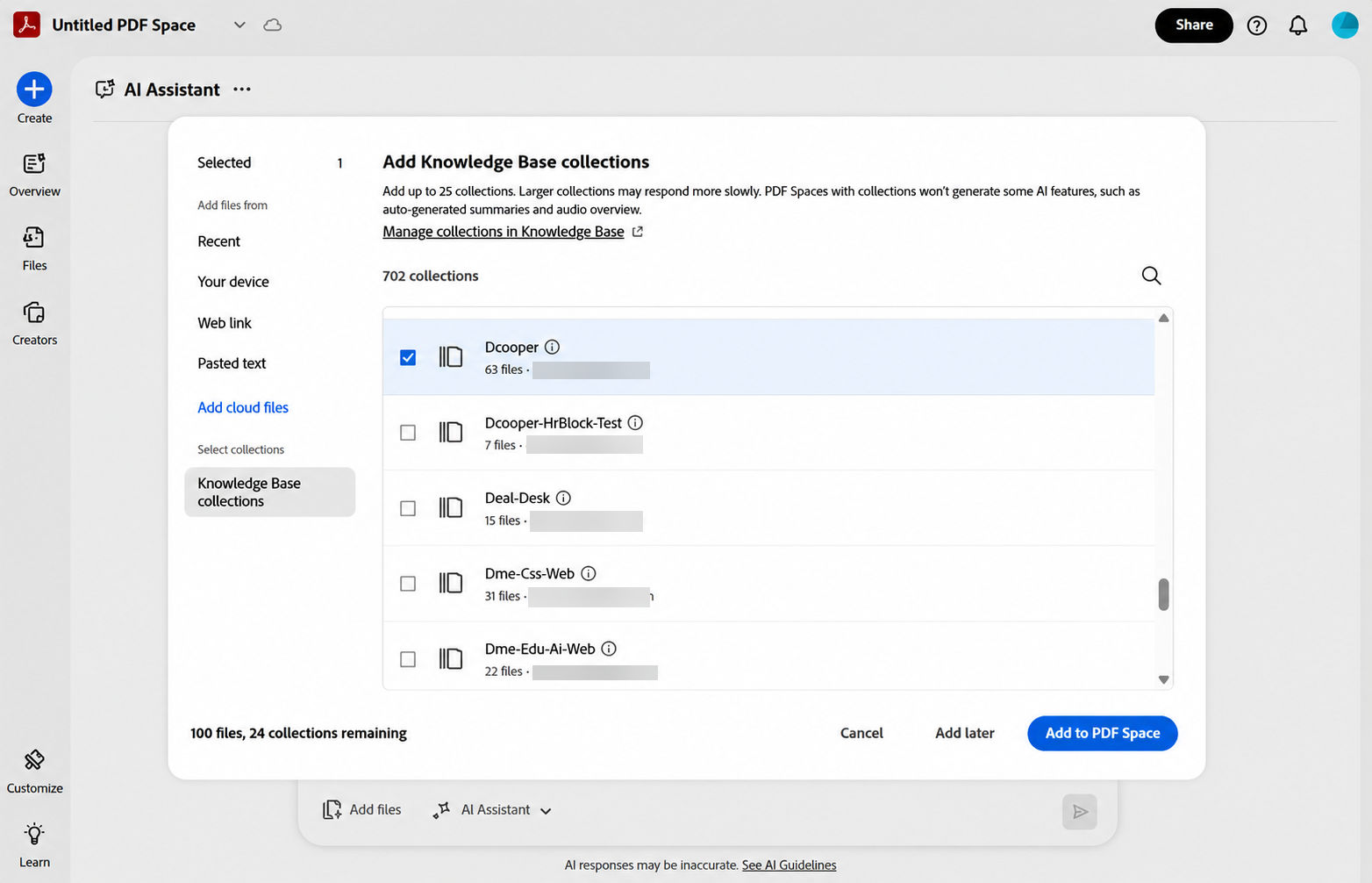
Task: Click the Share button
Action: [1194, 25]
